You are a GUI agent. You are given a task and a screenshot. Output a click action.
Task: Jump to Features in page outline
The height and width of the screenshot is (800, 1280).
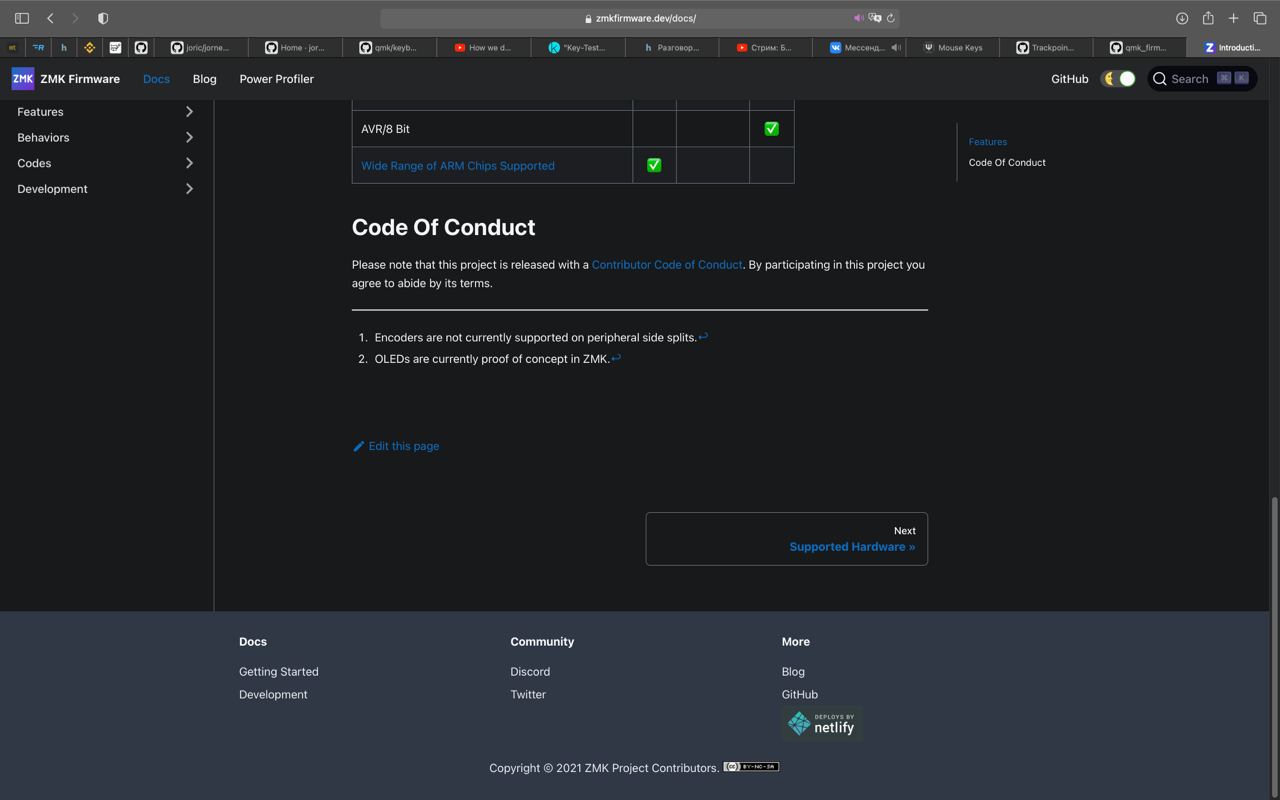pyautogui.click(x=987, y=142)
